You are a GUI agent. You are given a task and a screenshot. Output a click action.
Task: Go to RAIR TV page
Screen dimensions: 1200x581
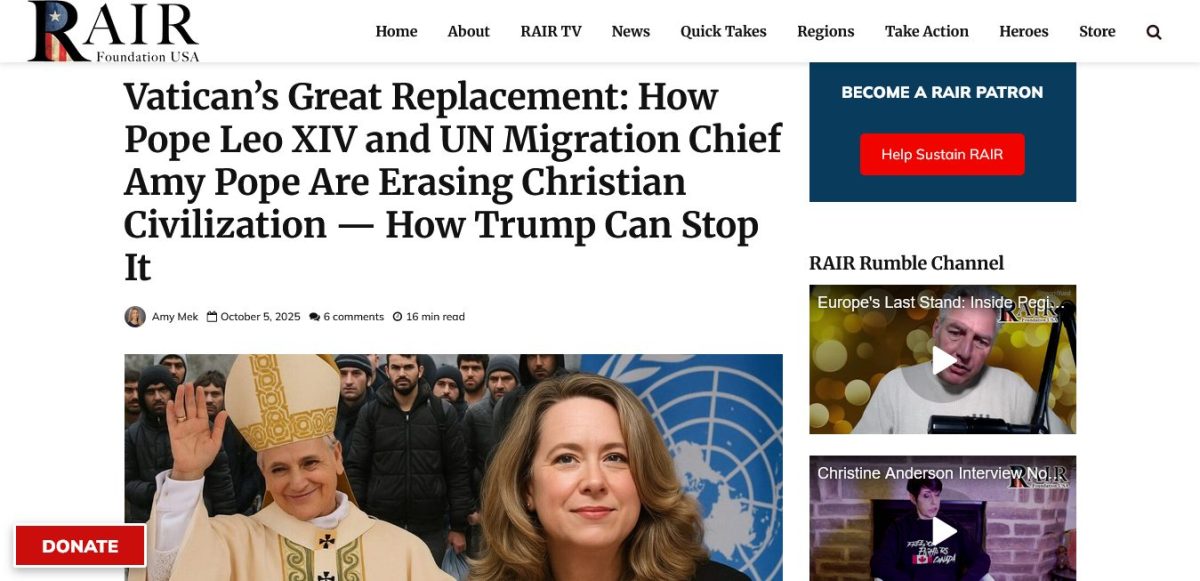pyautogui.click(x=551, y=31)
